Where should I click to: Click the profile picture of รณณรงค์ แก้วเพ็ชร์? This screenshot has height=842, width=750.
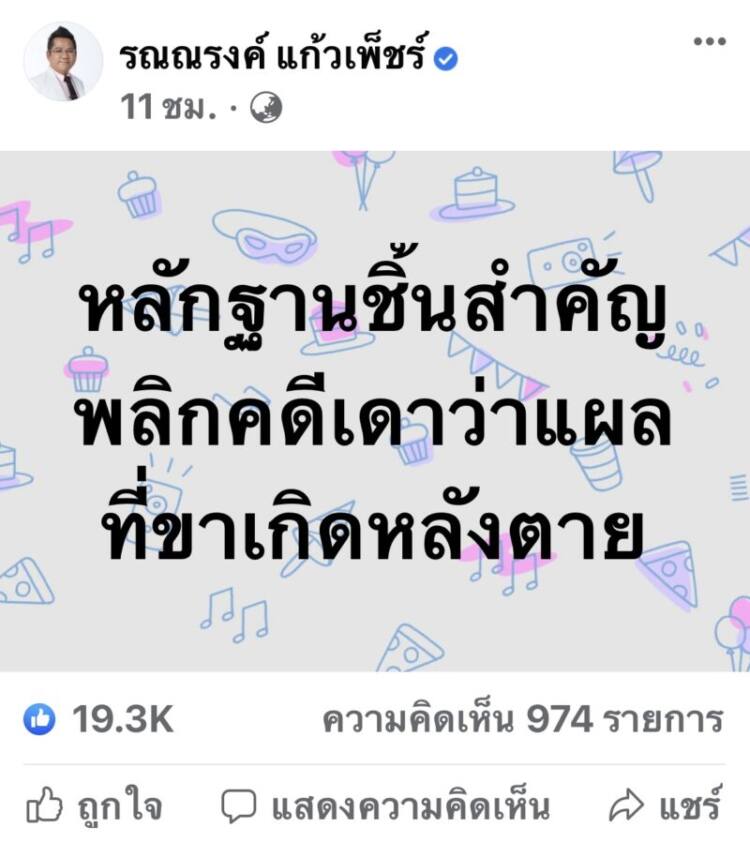pyautogui.click(x=63, y=61)
